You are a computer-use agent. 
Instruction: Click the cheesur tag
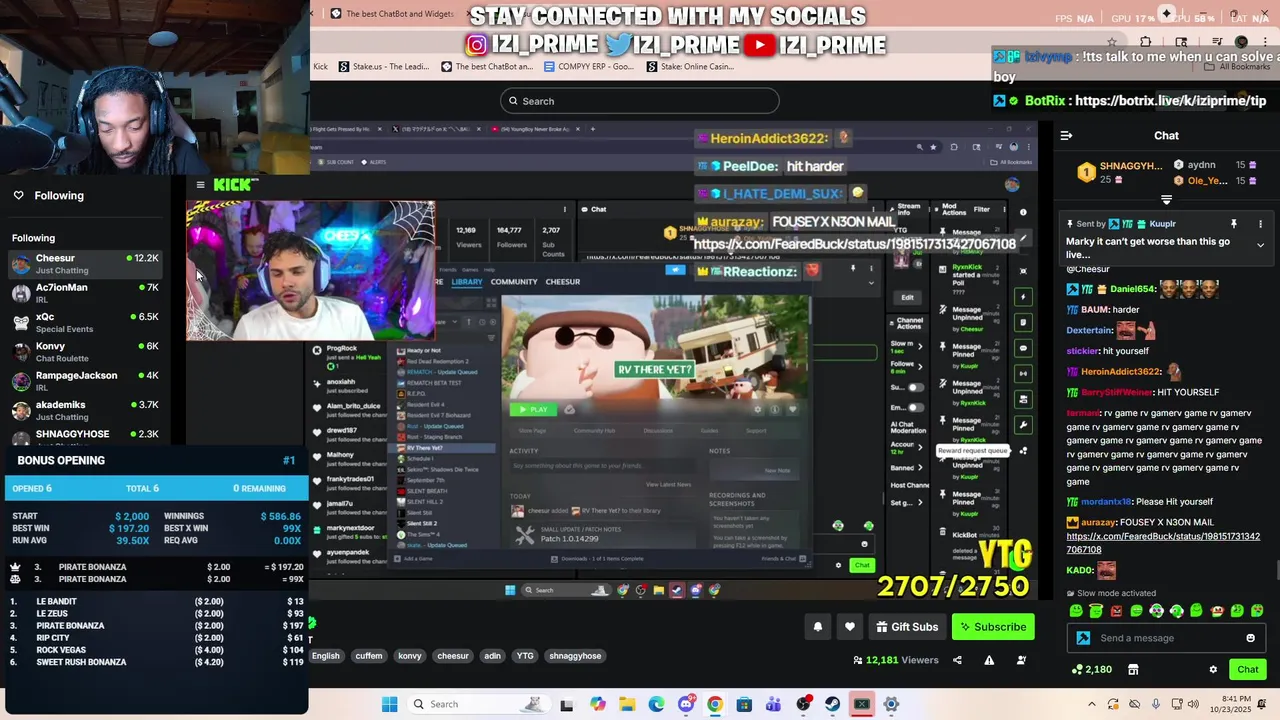453,656
